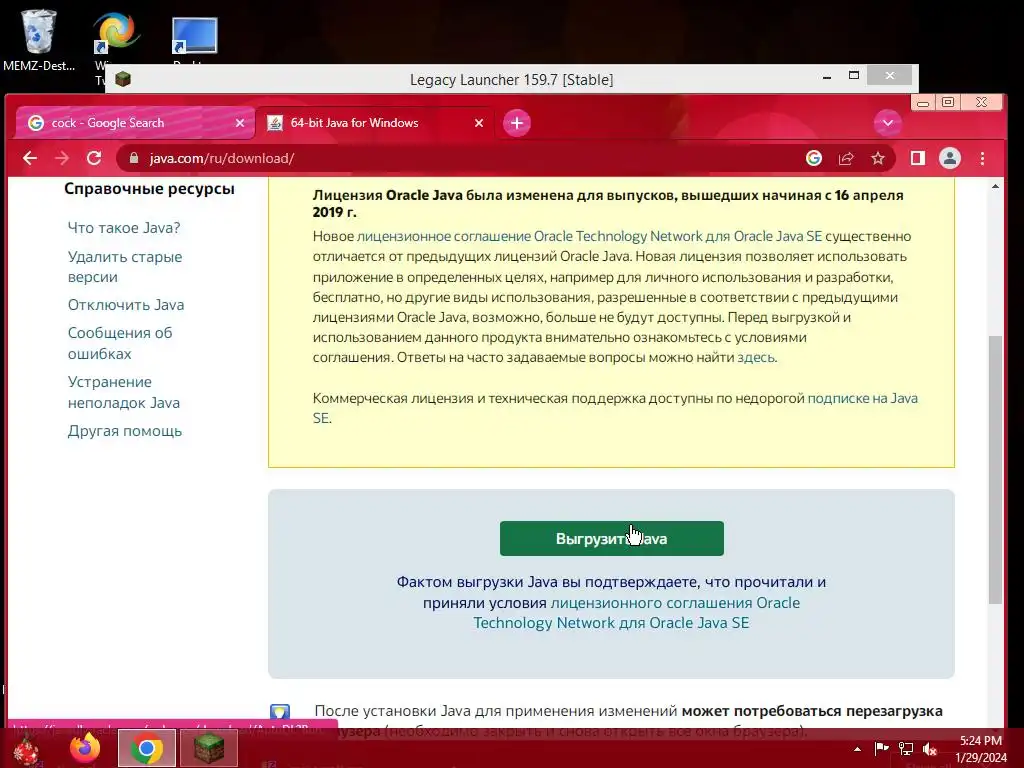This screenshot has width=1024, height=768.
Task: Show hidden tray icons arrow
Action: click(857, 749)
